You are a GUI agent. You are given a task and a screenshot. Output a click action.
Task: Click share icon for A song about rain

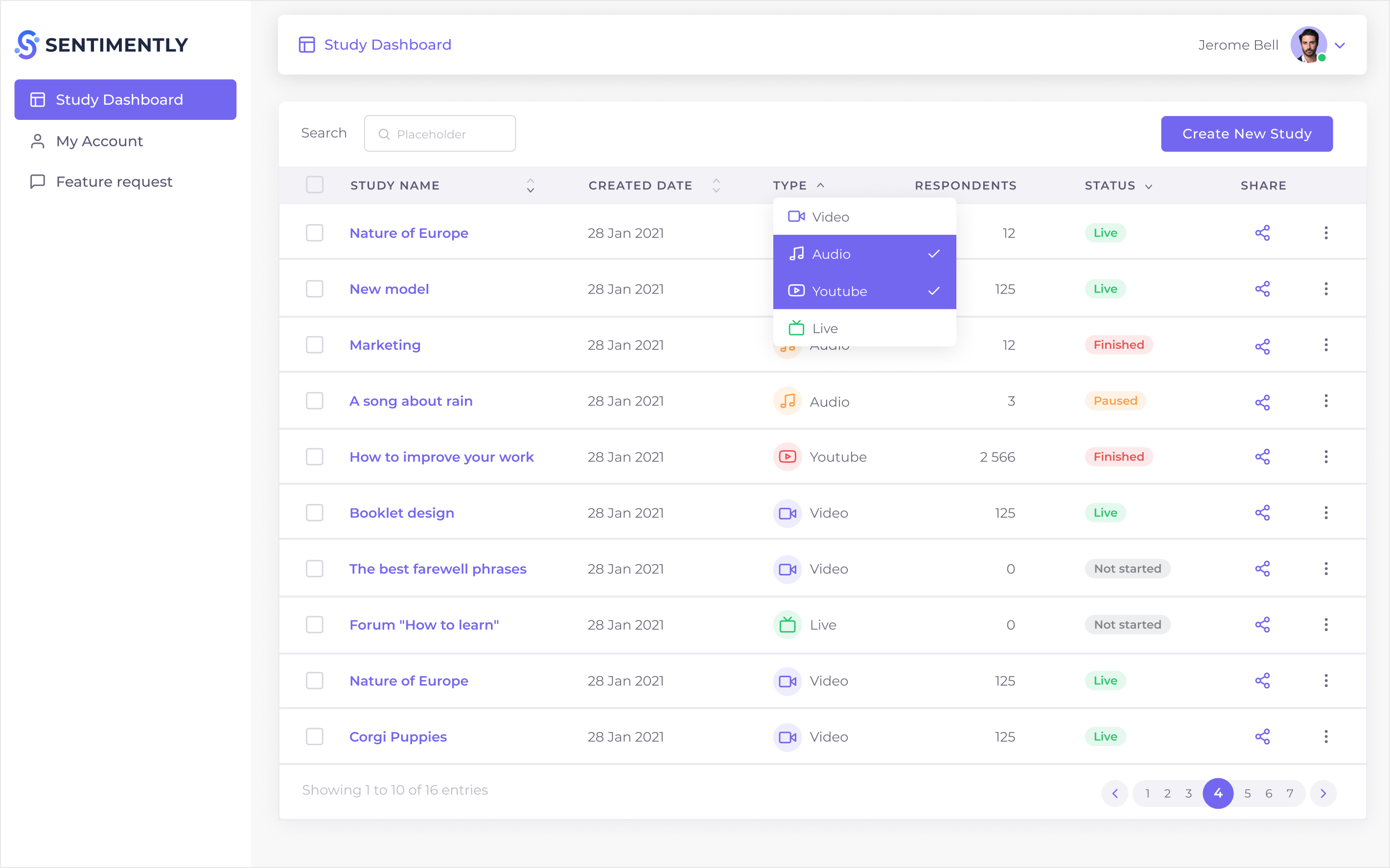(x=1262, y=401)
